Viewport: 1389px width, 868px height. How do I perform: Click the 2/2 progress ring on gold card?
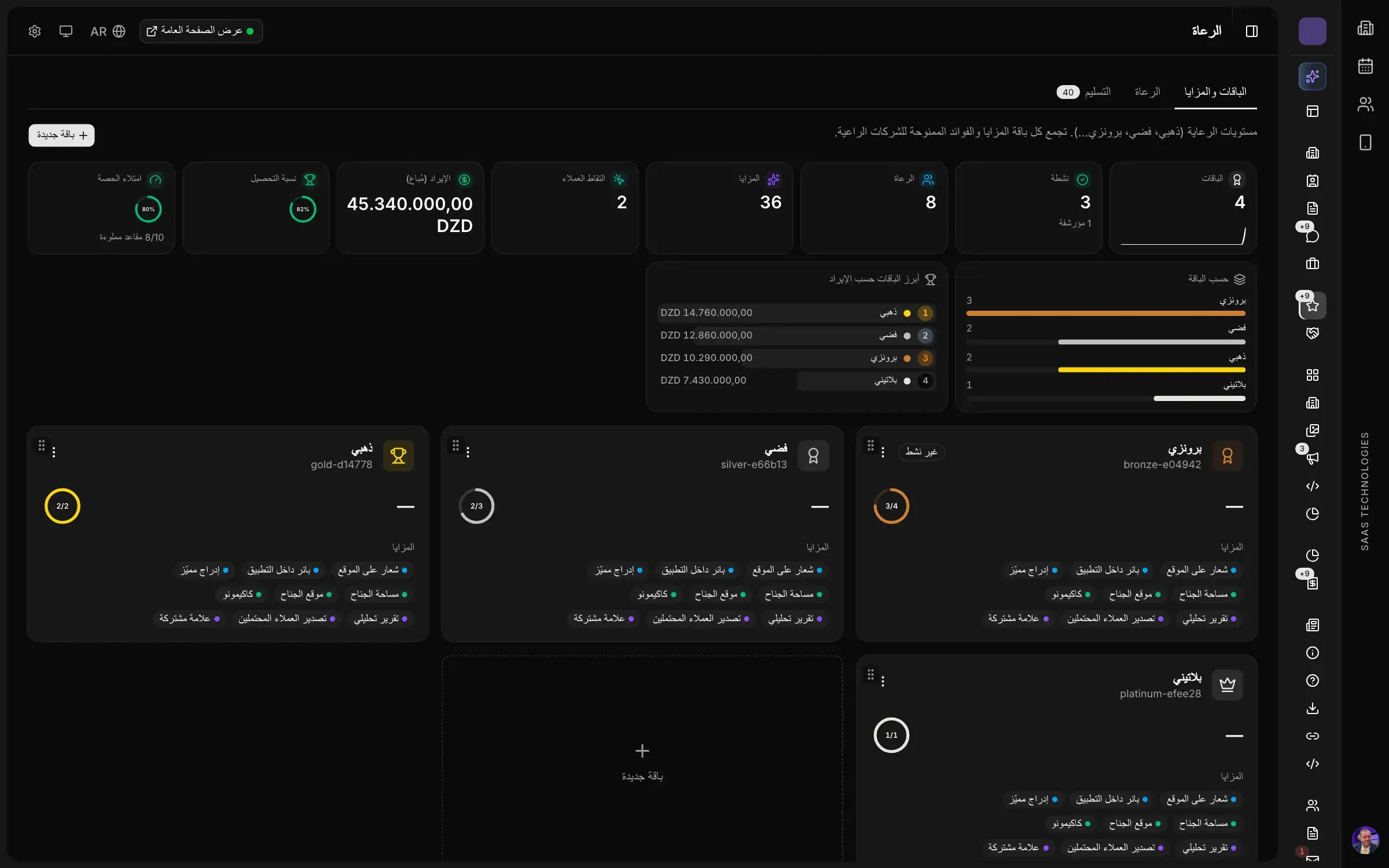(x=63, y=506)
